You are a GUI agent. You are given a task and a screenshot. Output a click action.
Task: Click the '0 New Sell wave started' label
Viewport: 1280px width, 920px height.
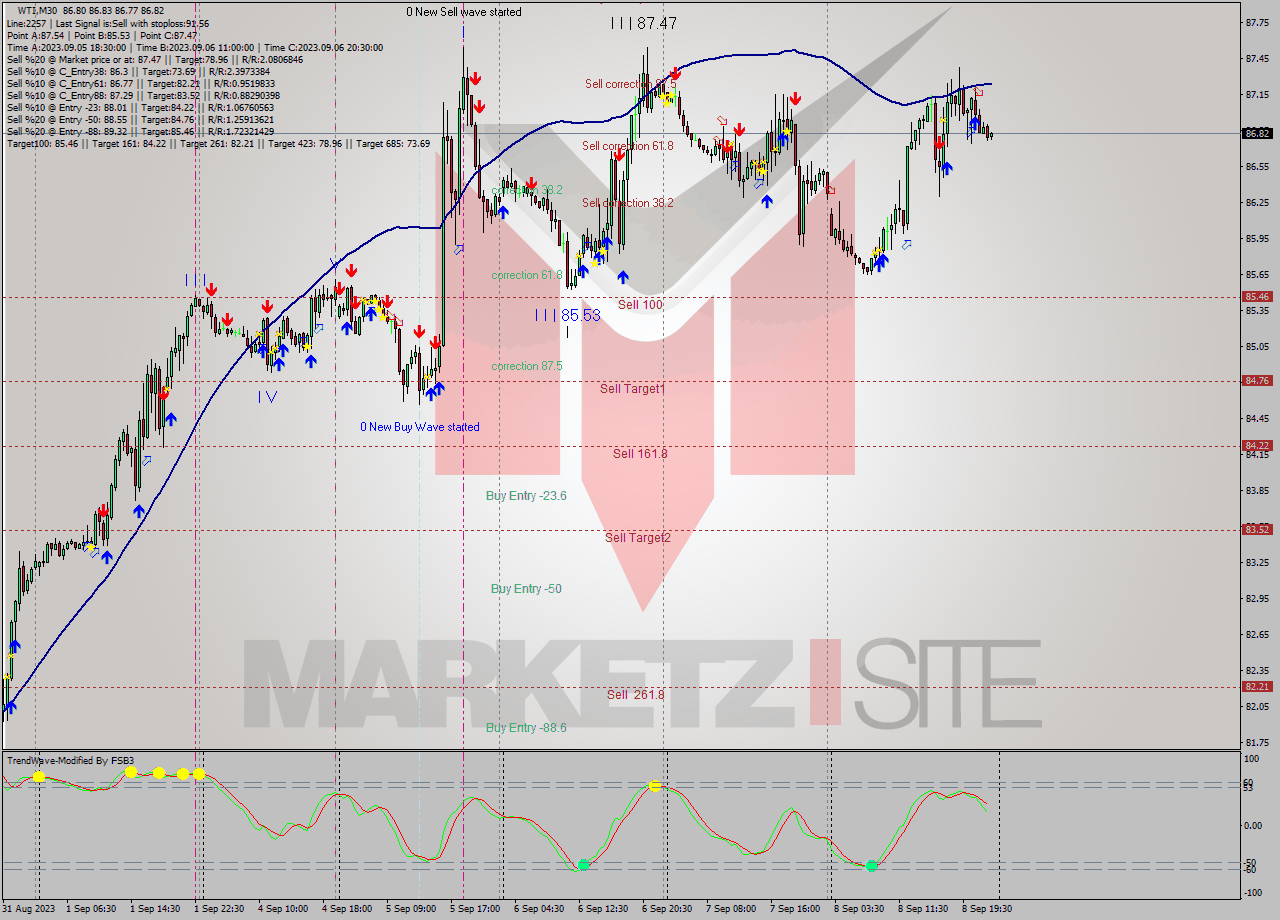point(463,12)
